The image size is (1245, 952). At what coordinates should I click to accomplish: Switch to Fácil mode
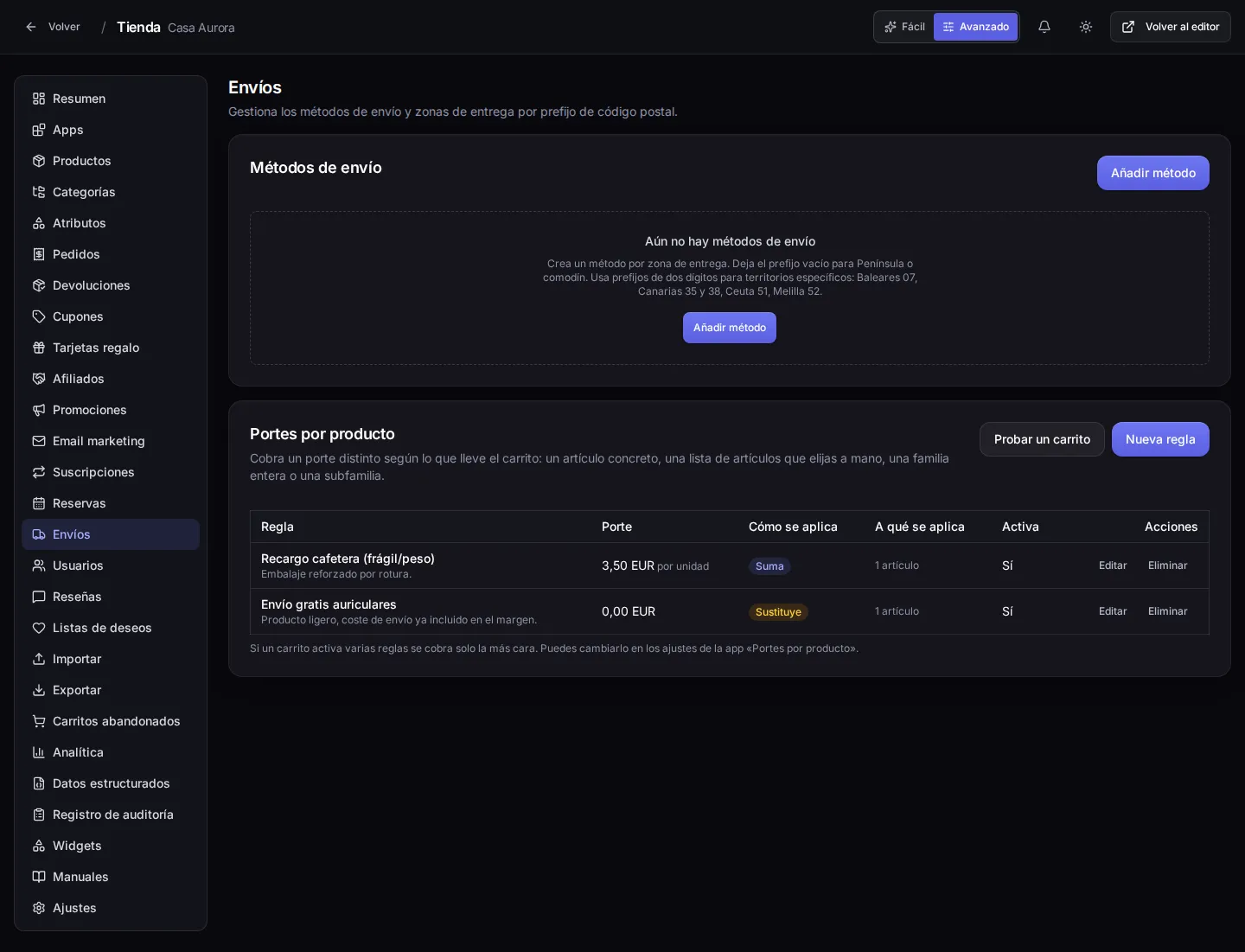click(x=904, y=27)
